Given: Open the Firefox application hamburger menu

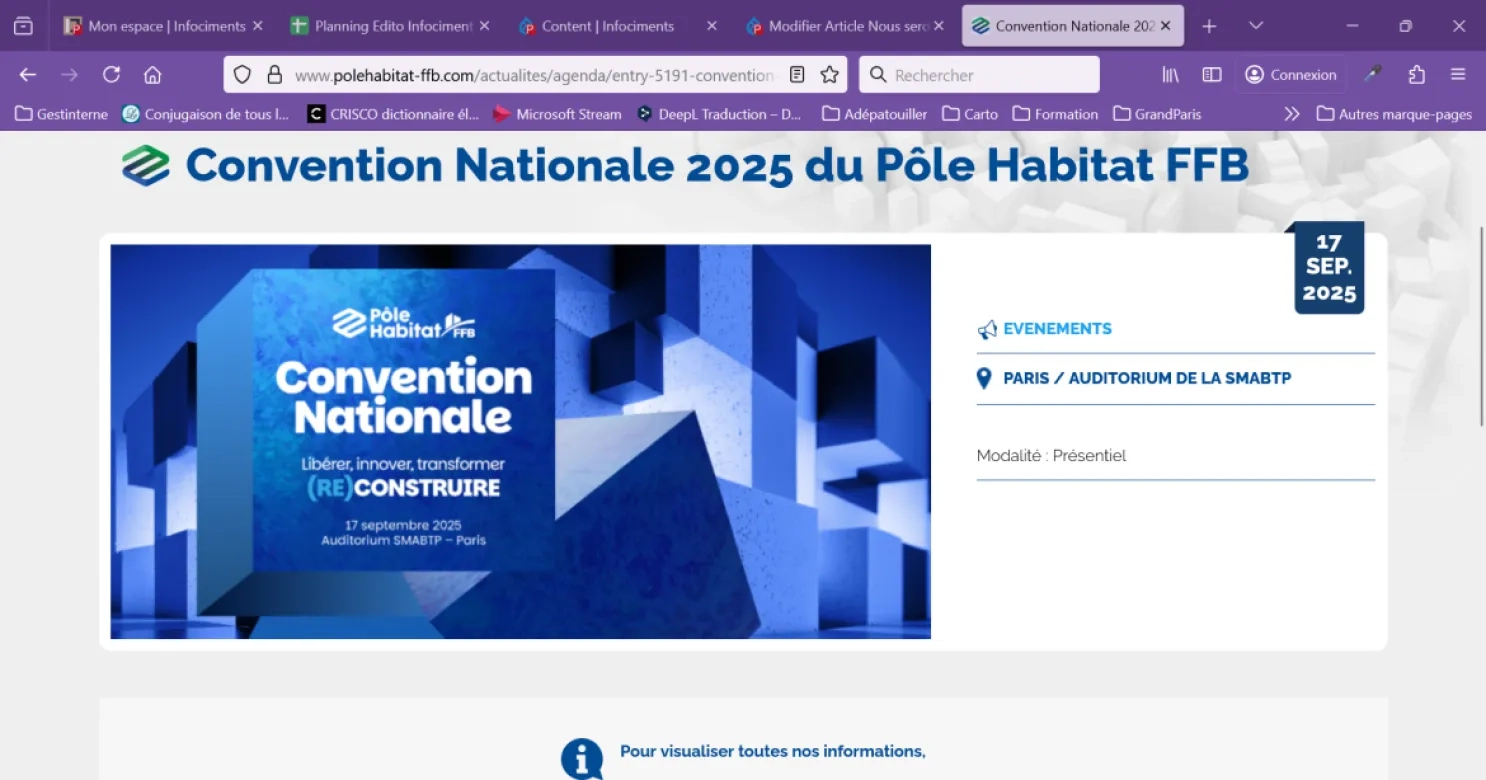Looking at the screenshot, I should click(x=1458, y=75).
